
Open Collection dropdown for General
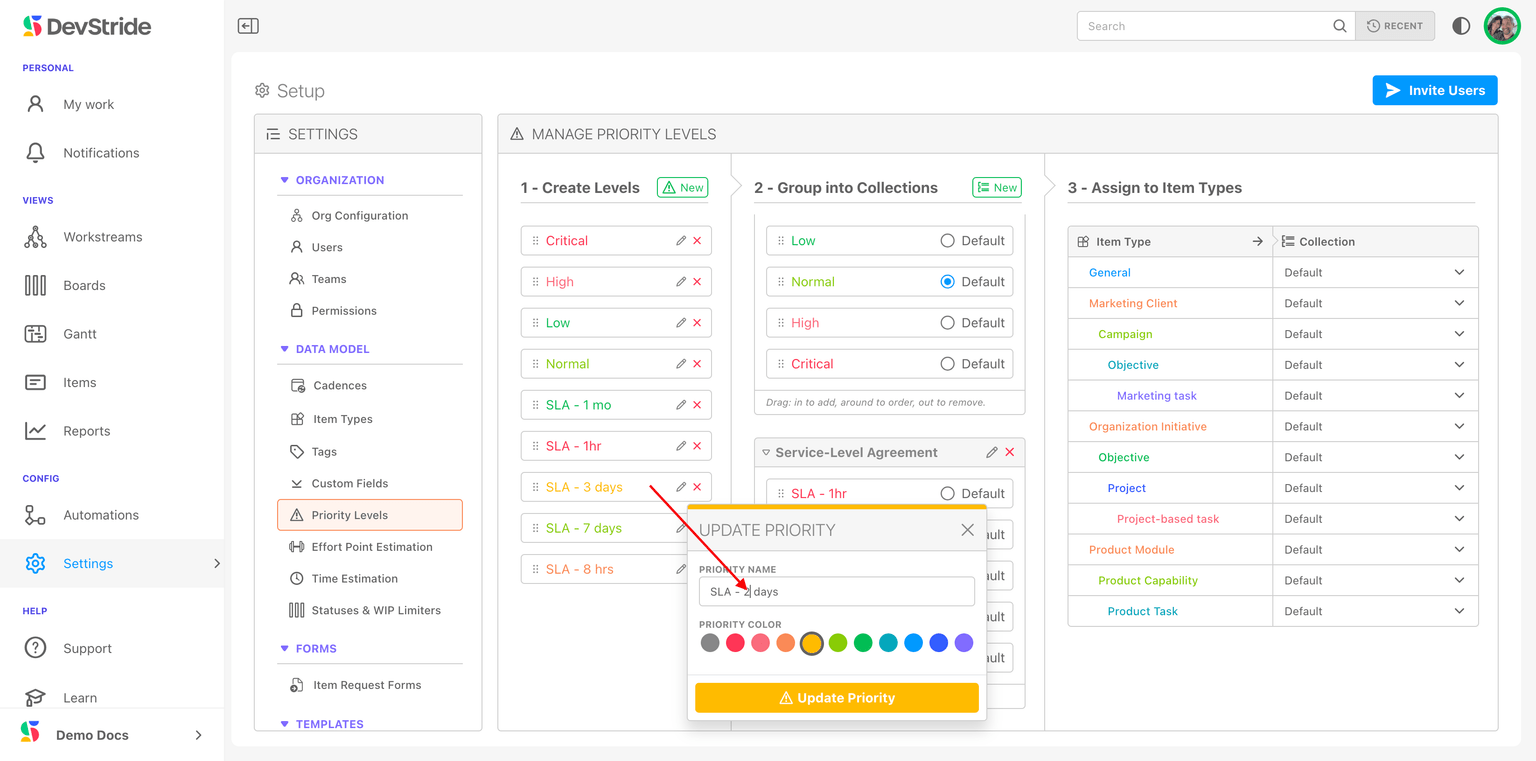pyautogui.click(x=1459, y=272)
